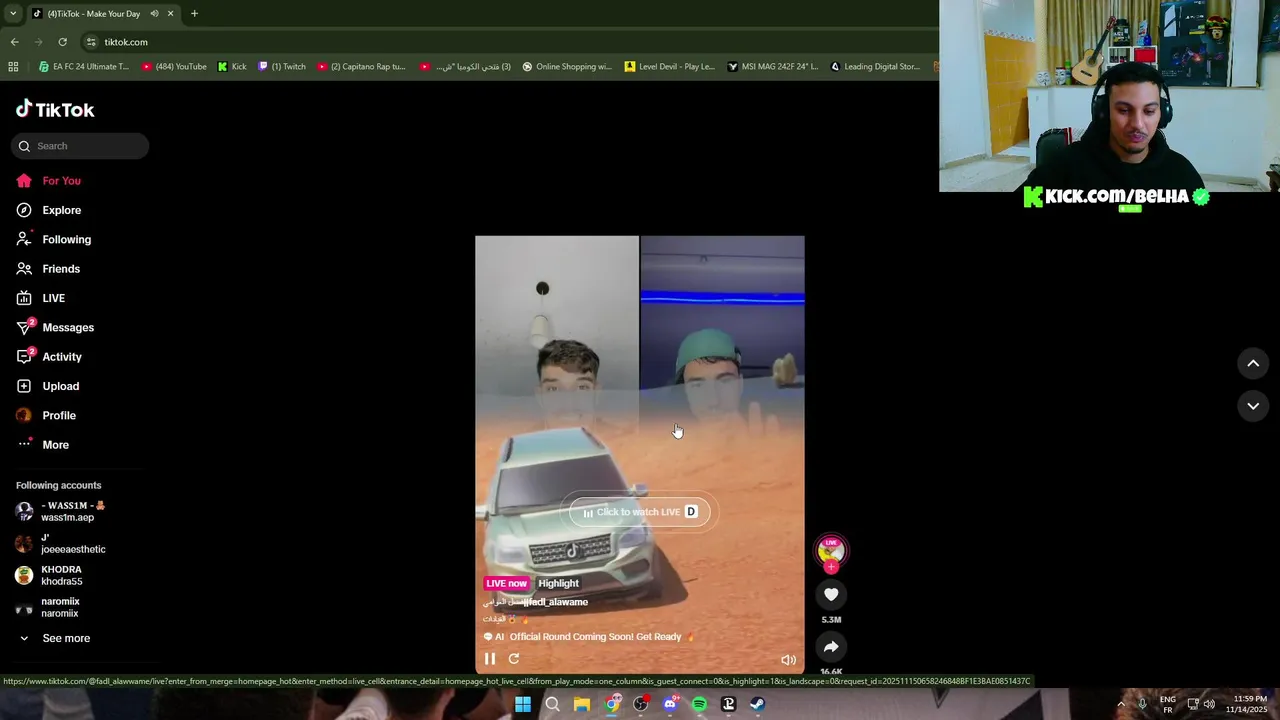Open Leading Digital Store bookmark
Viewport: 1280px width, 720px height.
tap(875, 67)
